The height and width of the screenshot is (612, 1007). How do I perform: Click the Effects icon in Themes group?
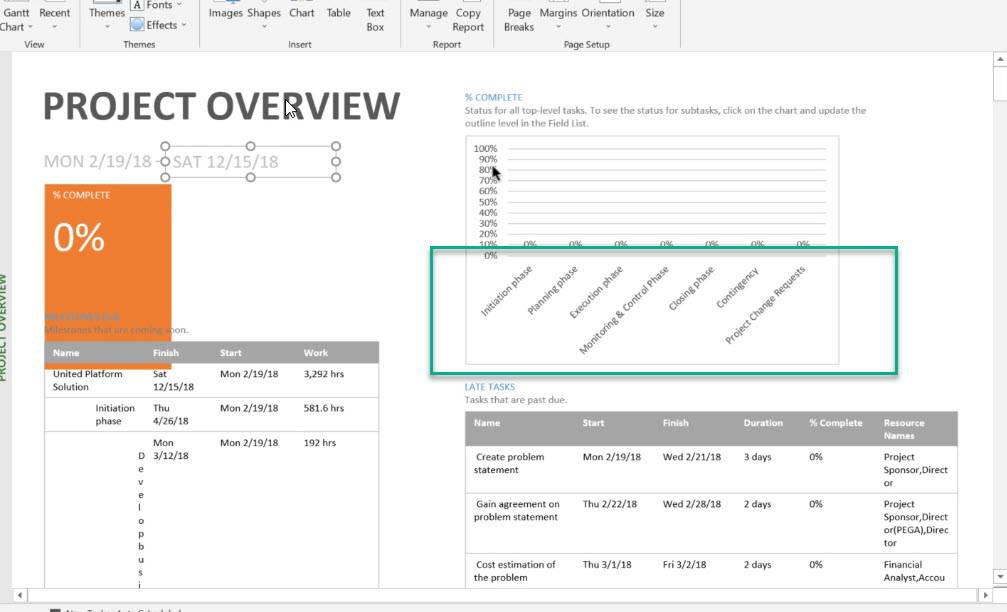[x=137, y=25]
